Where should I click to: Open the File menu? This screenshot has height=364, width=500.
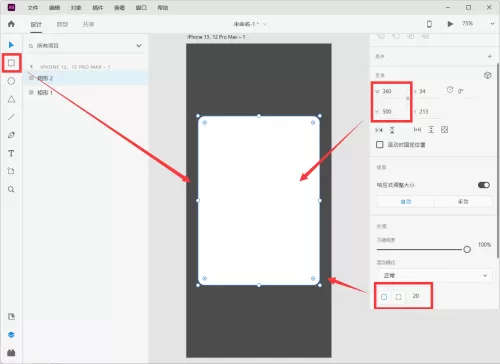point(33,8)
